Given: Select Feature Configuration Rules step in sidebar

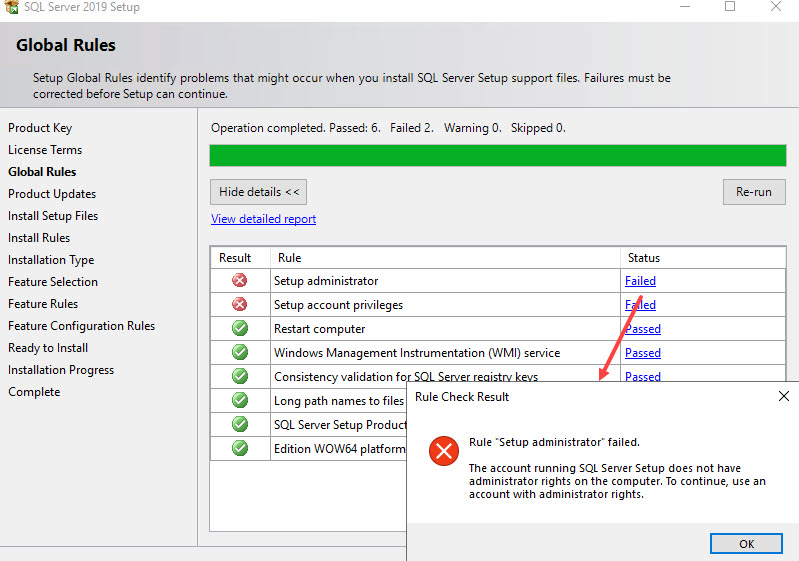Looking at the screenshot, I should tap(82, 326).
